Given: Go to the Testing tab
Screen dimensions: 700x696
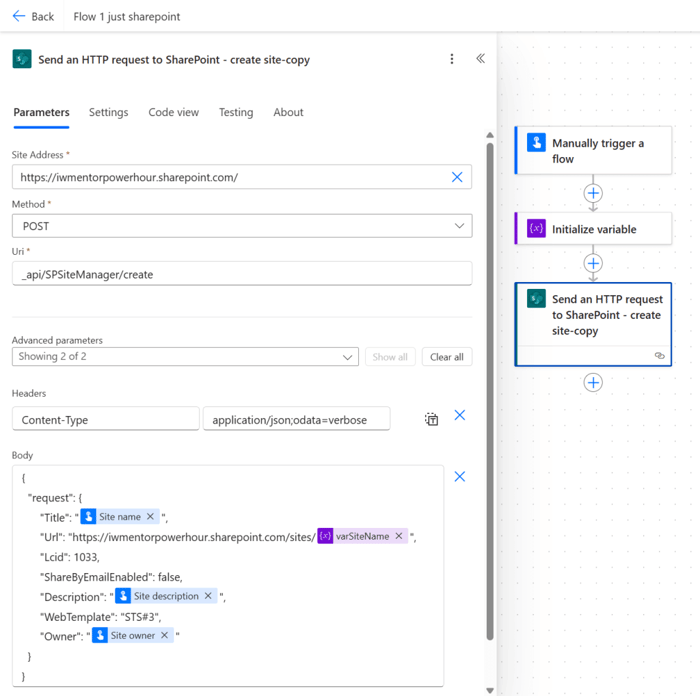Looking at the screenshot, I should tap(236, 113).
